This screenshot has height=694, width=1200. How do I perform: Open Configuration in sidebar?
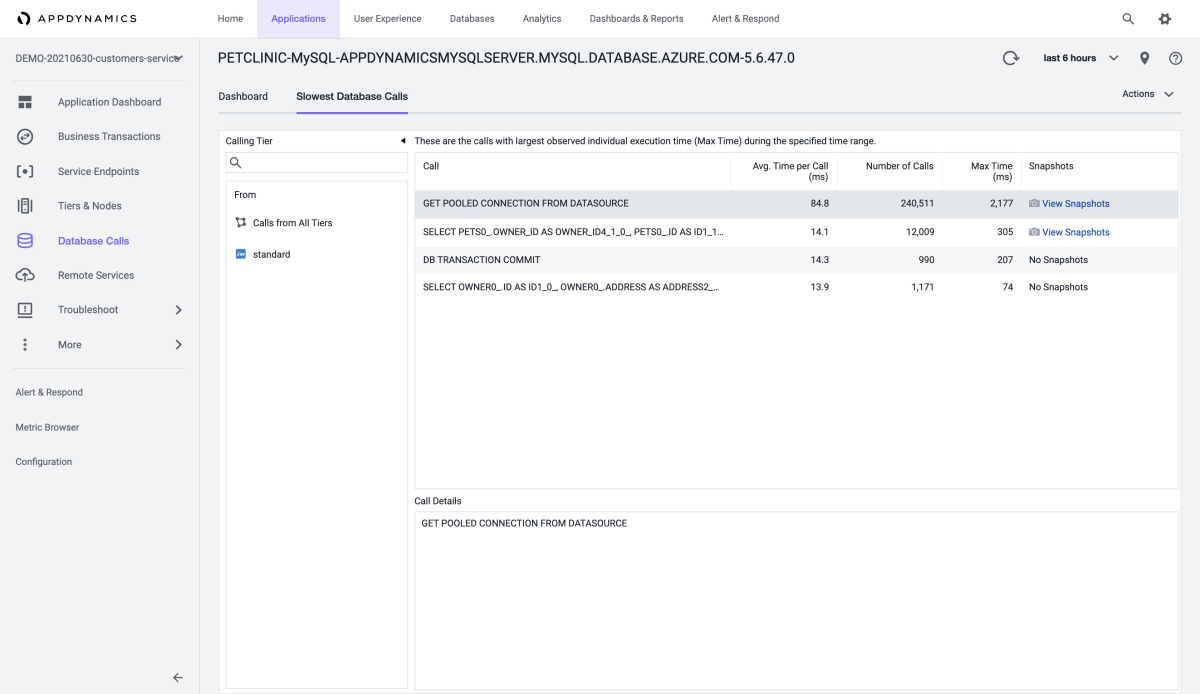44,462
